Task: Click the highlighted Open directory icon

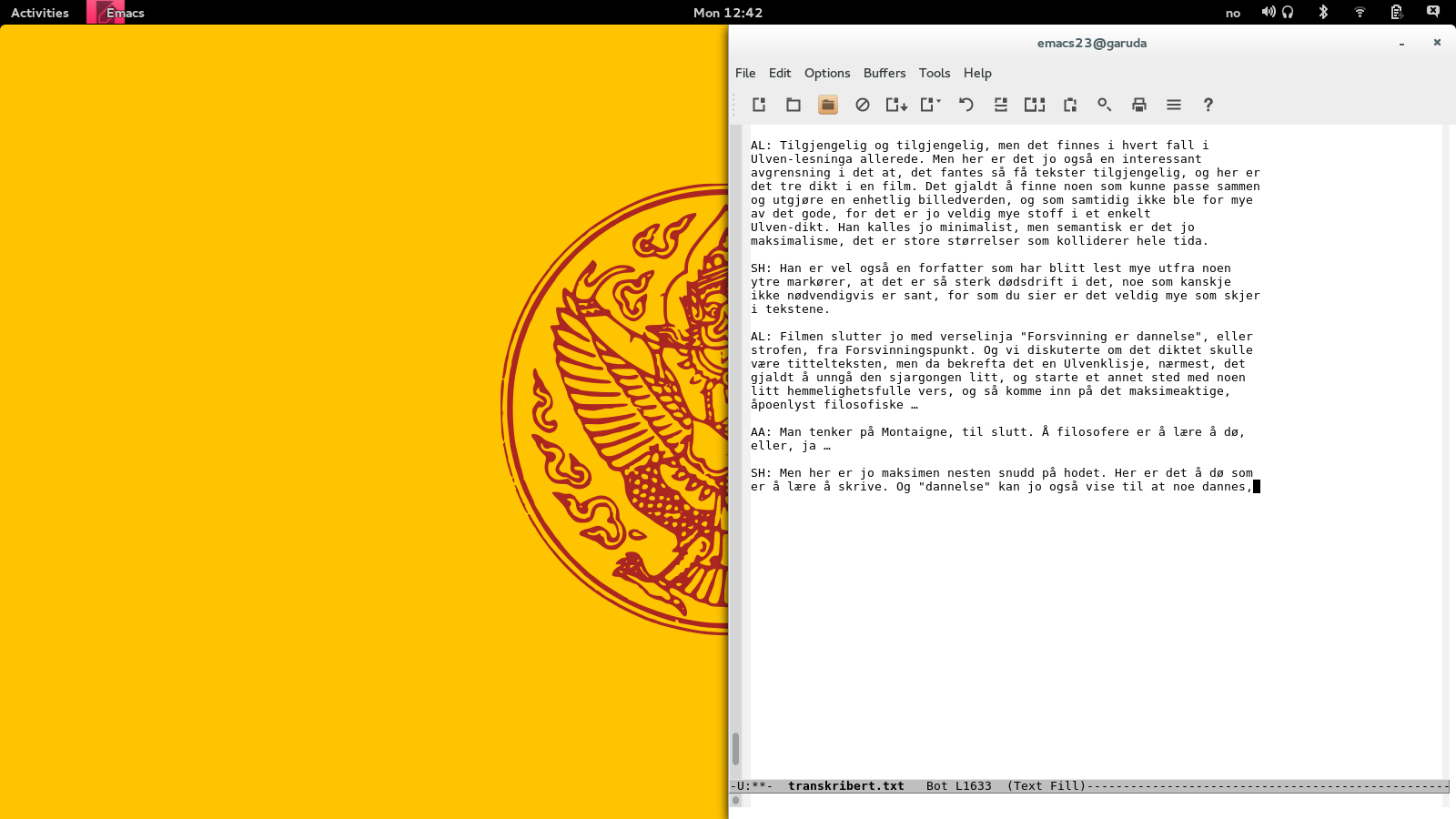Action: [x=828, y=105]
